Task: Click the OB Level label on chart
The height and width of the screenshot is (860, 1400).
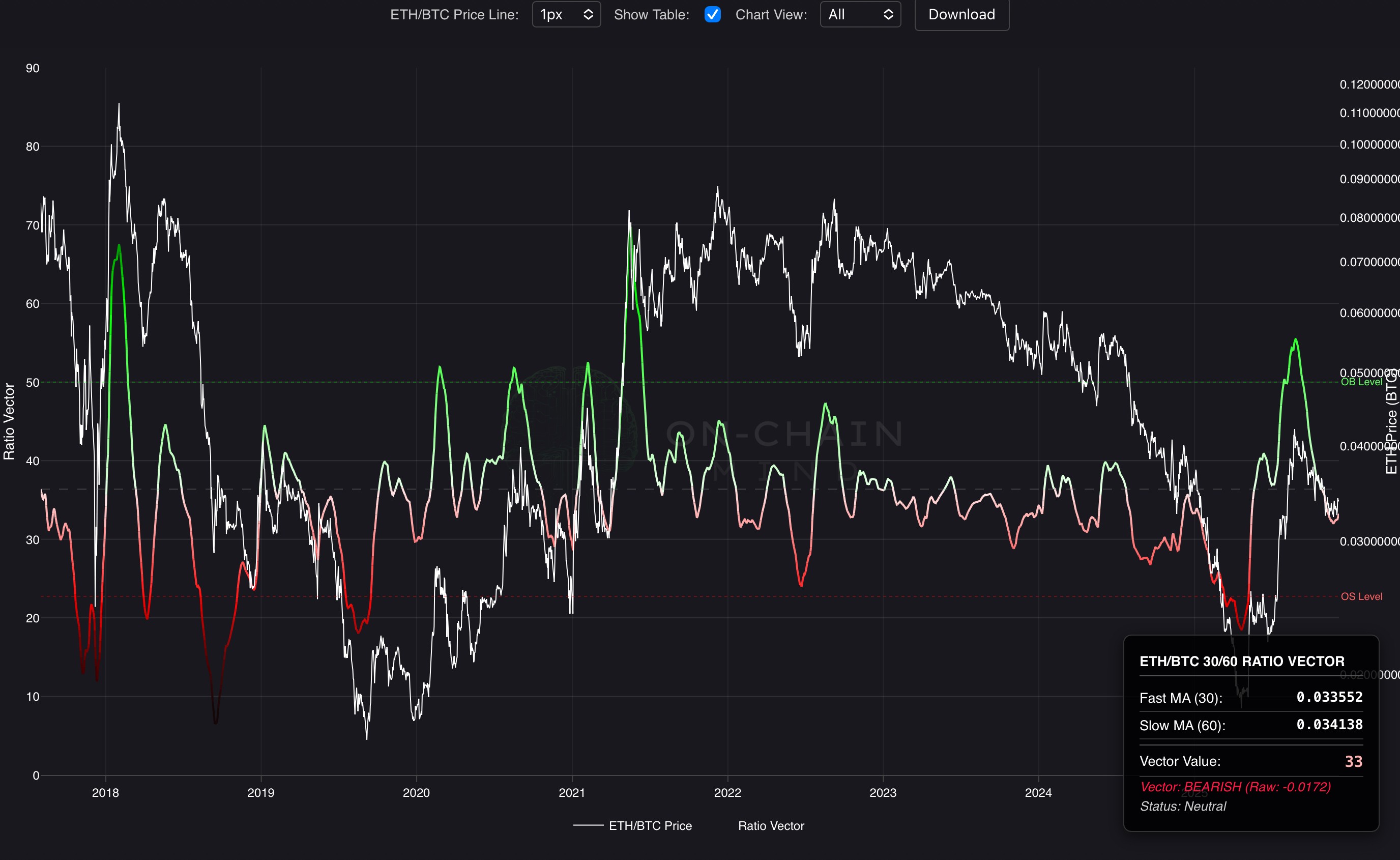Action: point(1361,382)
